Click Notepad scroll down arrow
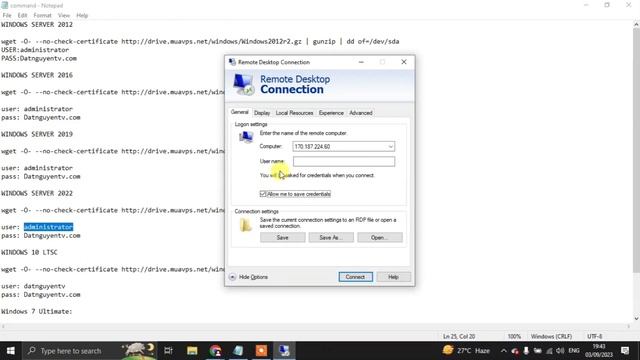This screenshot has width=640, height=360. click(636, 318)
